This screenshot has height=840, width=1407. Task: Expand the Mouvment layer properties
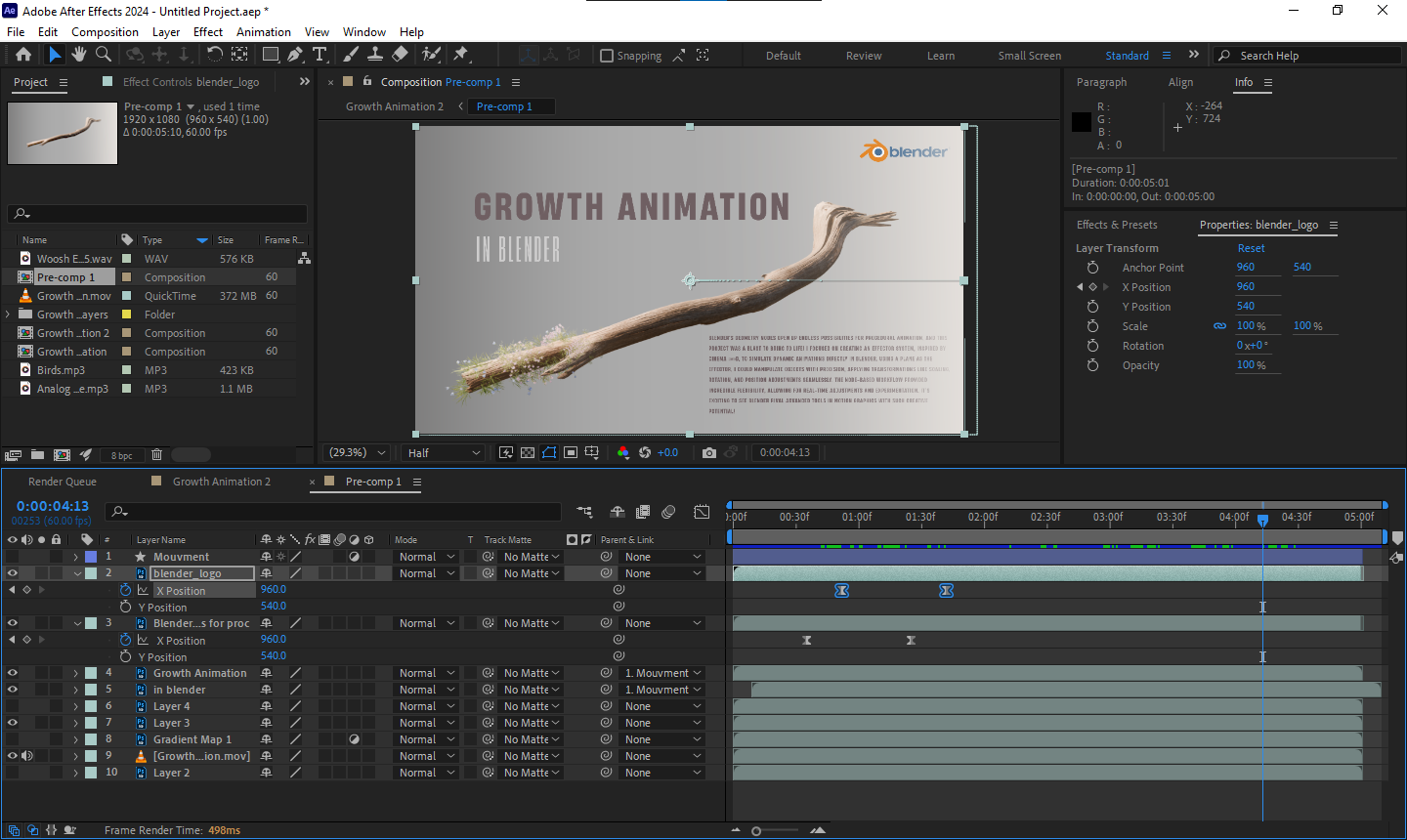(x=75, y=557)
